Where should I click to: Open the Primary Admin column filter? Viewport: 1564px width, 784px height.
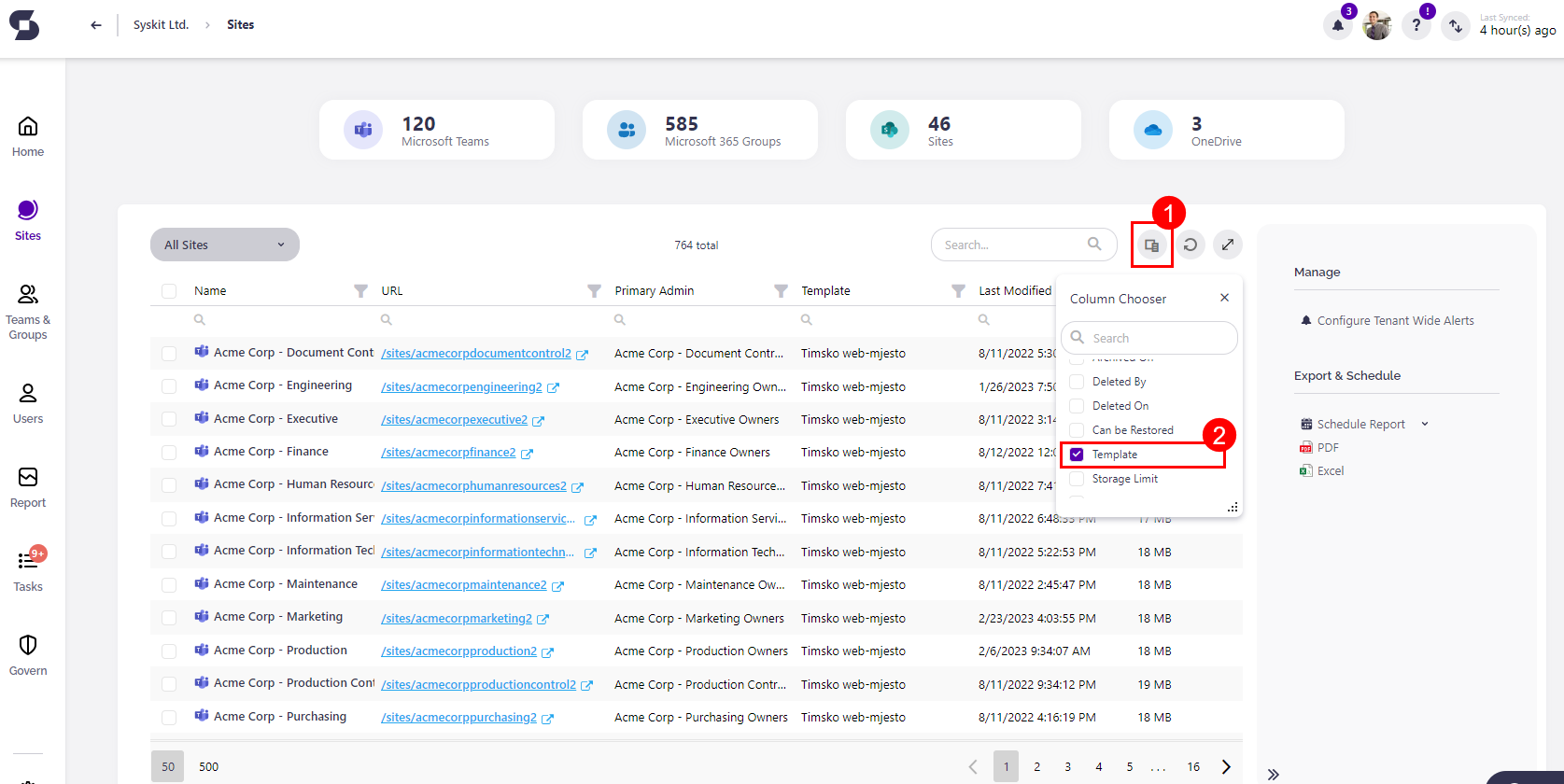coord(781,291)
